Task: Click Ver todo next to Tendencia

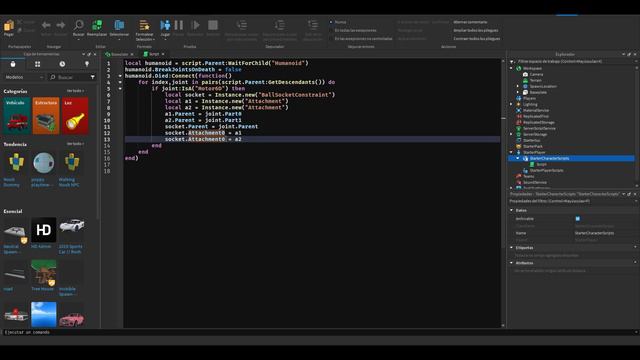Action: 75,144
